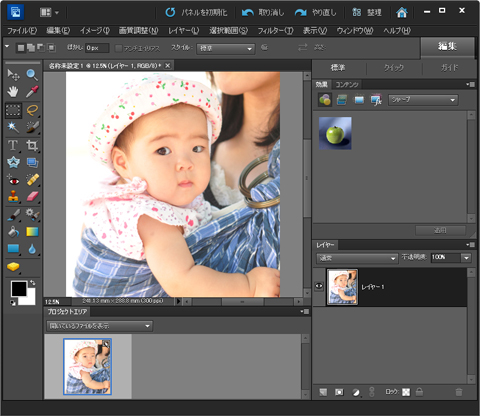480x416 pixels.
Task: Open the layers panel flyout menu
Action: 471,245
